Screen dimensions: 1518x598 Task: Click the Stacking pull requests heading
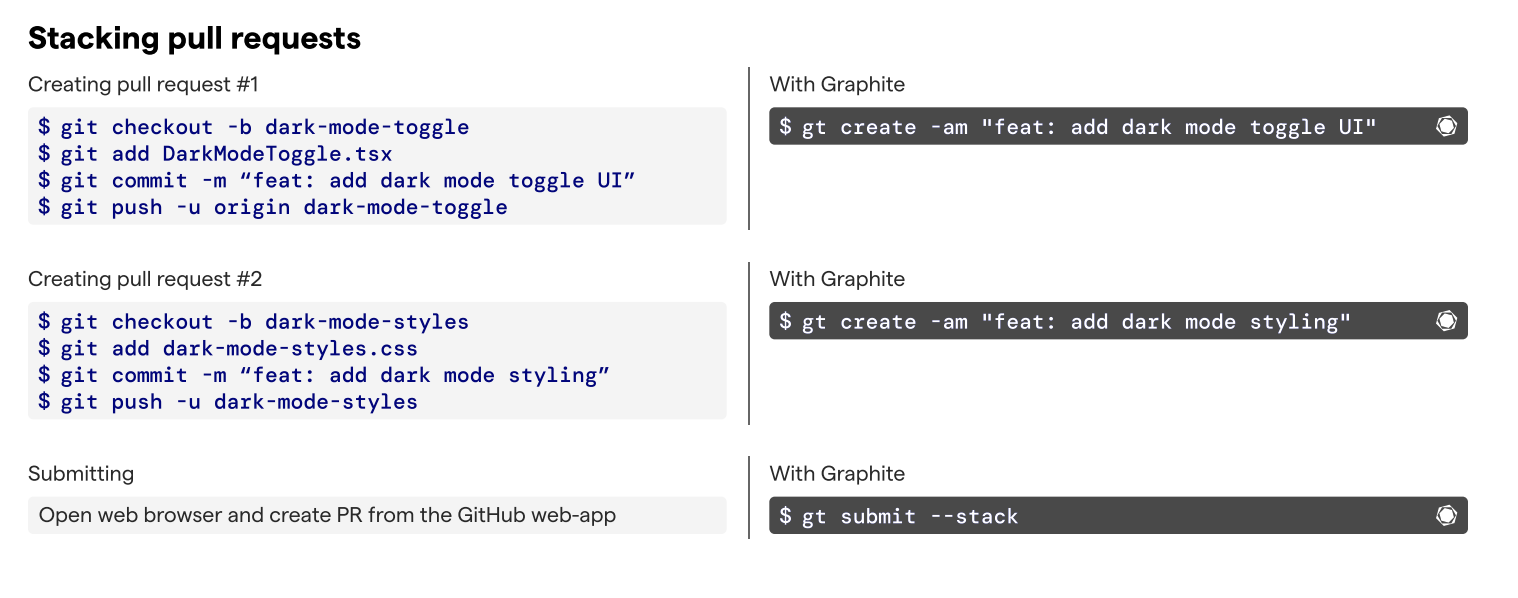(196, 38)
